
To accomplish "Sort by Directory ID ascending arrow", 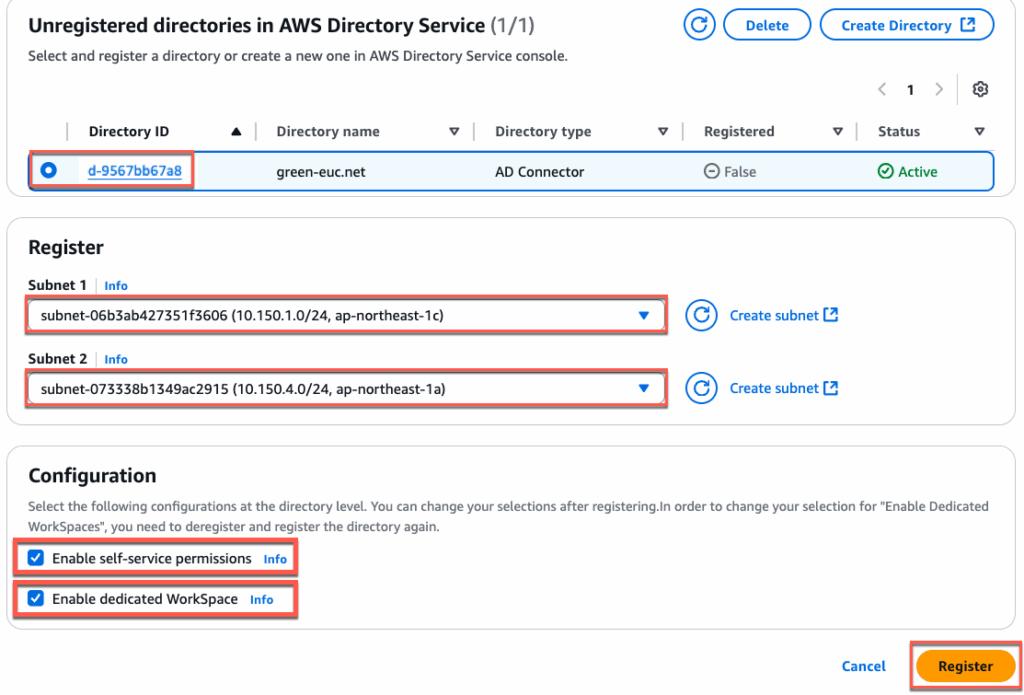I will pyautogui.click(x=236, y=132).
